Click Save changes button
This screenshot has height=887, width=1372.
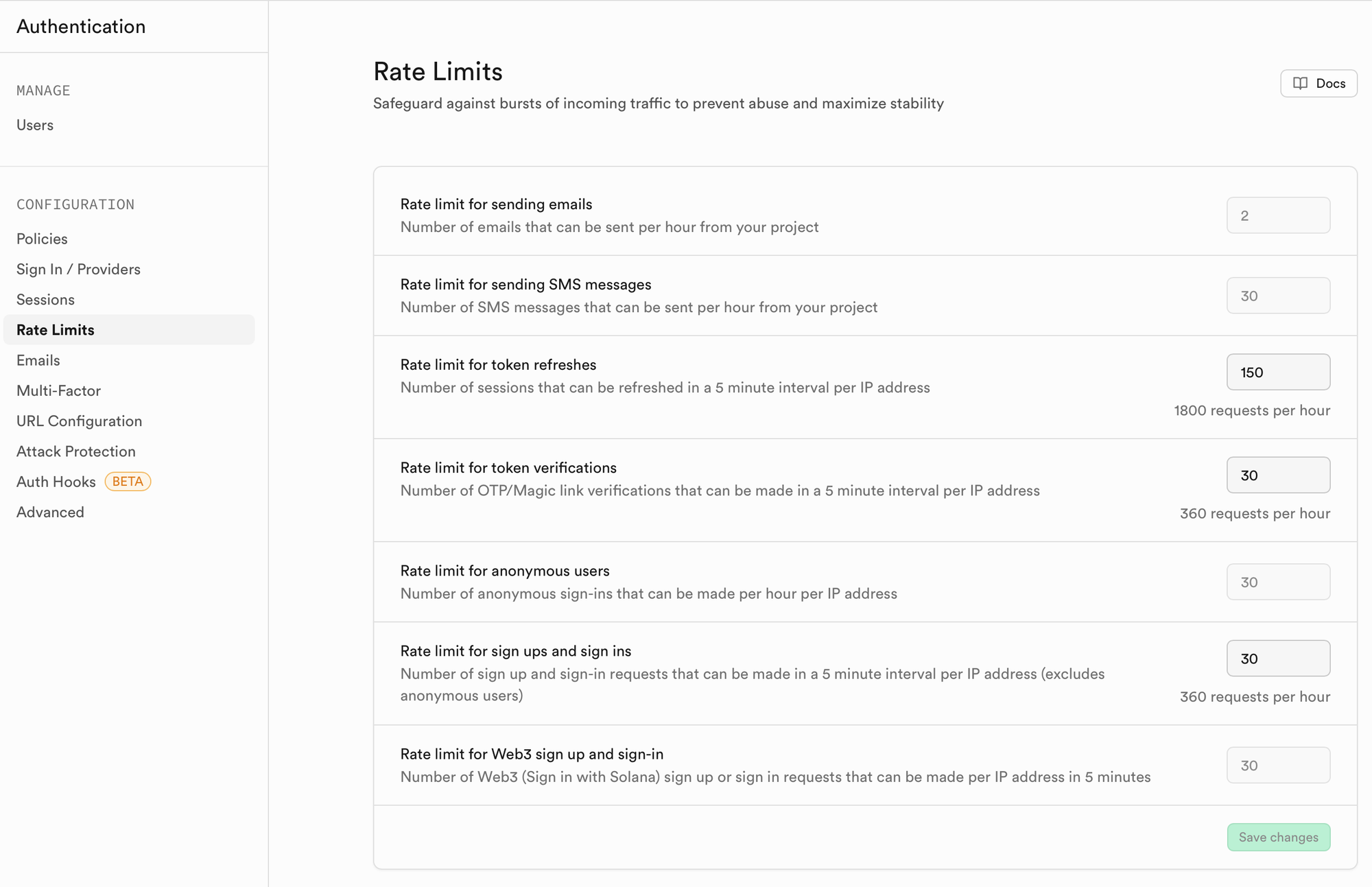(x=1279, y=837)
